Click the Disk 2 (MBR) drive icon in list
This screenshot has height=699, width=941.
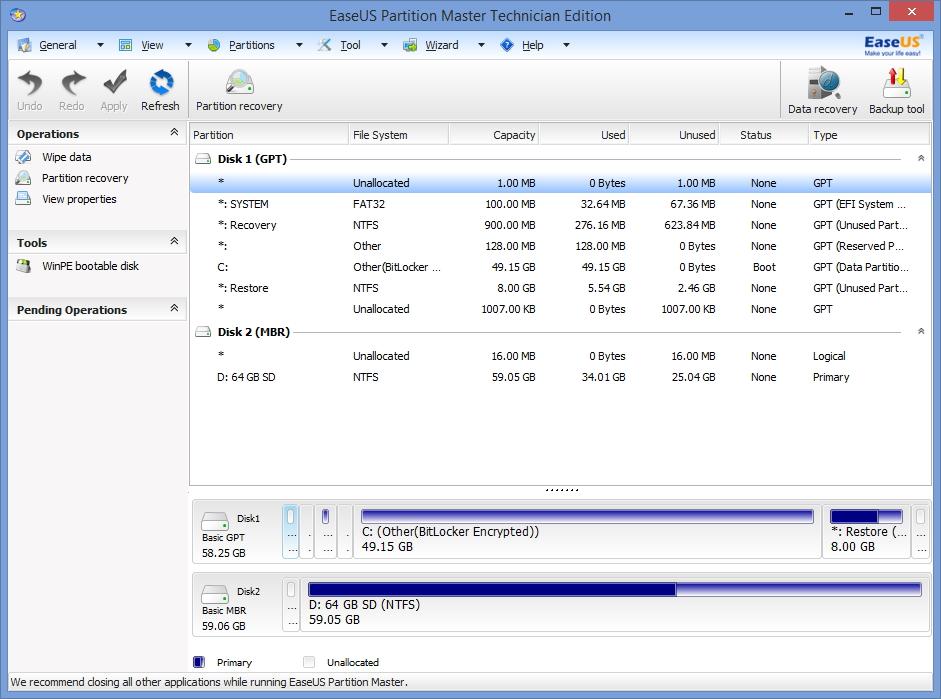(x=203, y=332)
